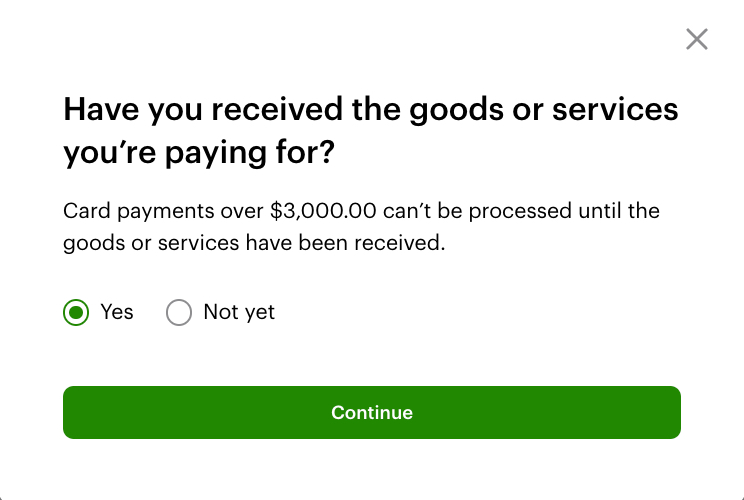744x500 pixels.
Task: Submit the answer with Continue
Action: pos(372,413)
